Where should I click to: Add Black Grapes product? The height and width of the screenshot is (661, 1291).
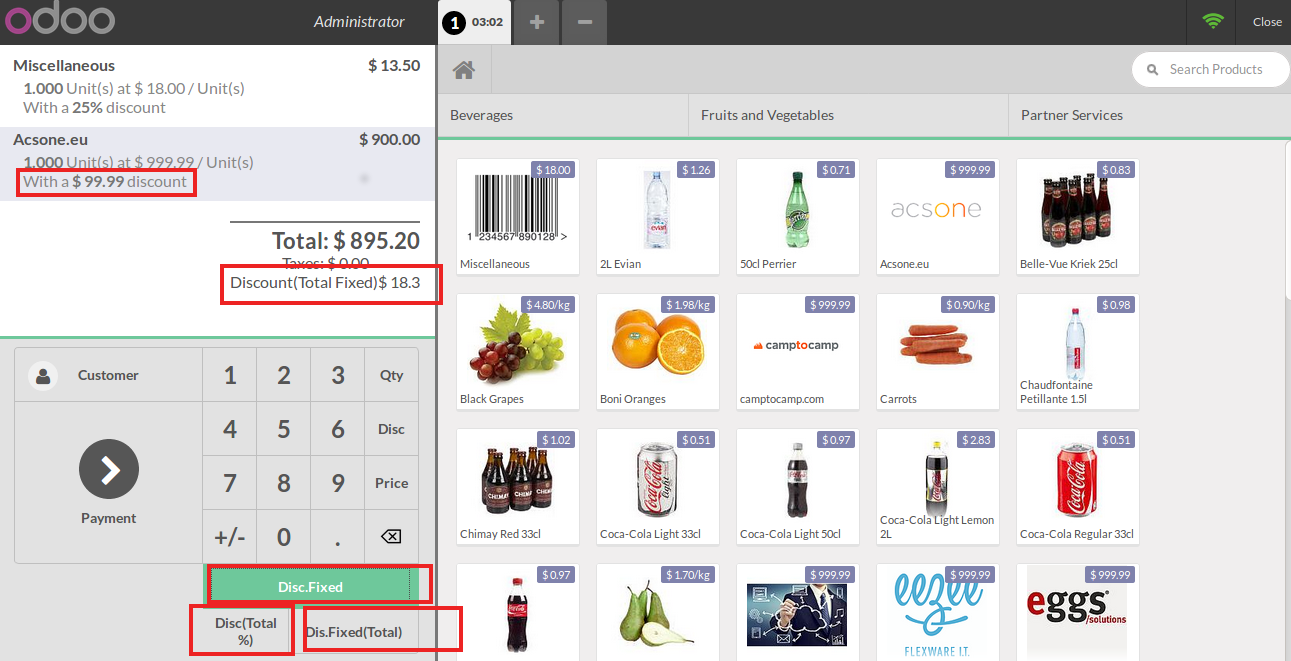coord(518,351)
